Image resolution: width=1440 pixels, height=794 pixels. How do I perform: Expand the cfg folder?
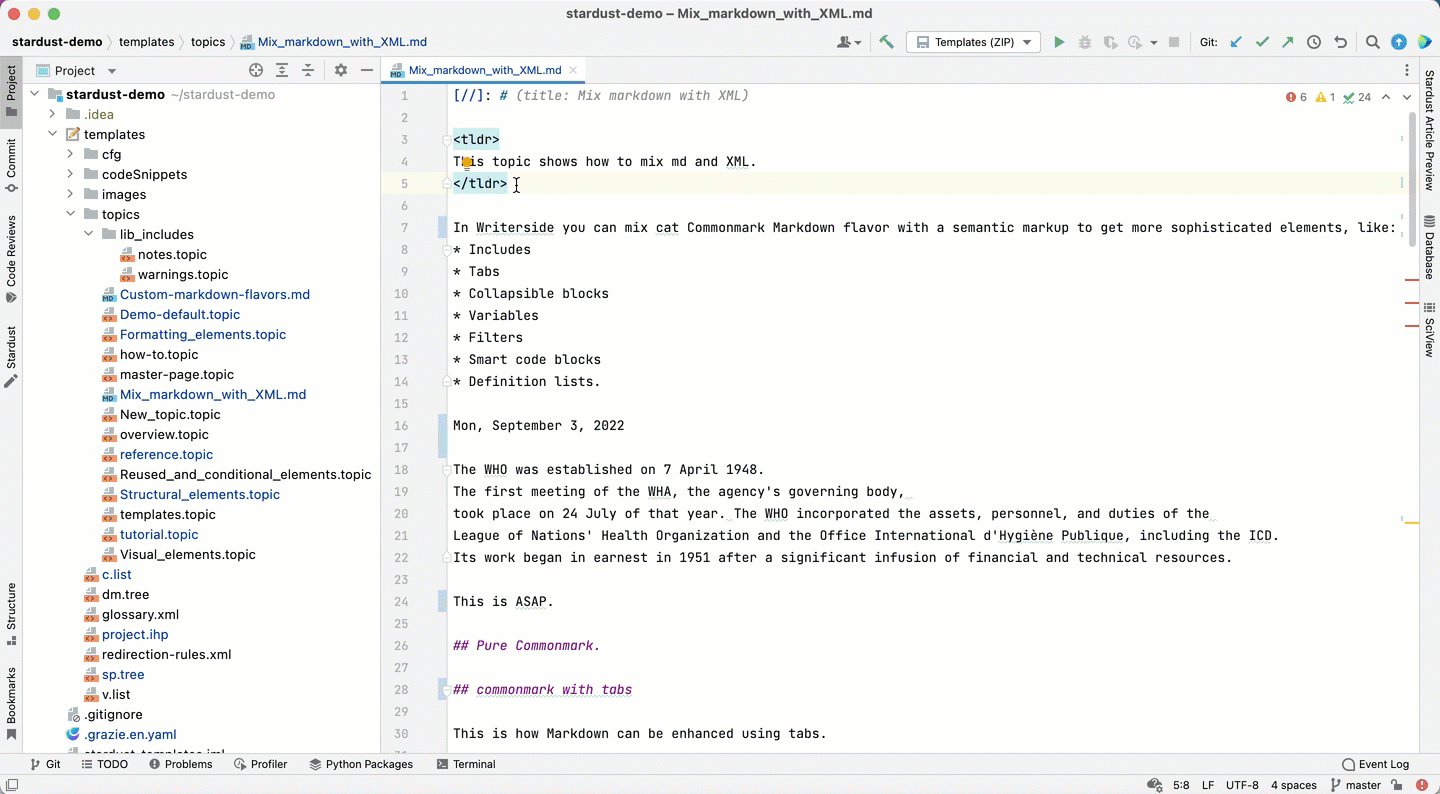pyautogui.click(x=70, y=154)
